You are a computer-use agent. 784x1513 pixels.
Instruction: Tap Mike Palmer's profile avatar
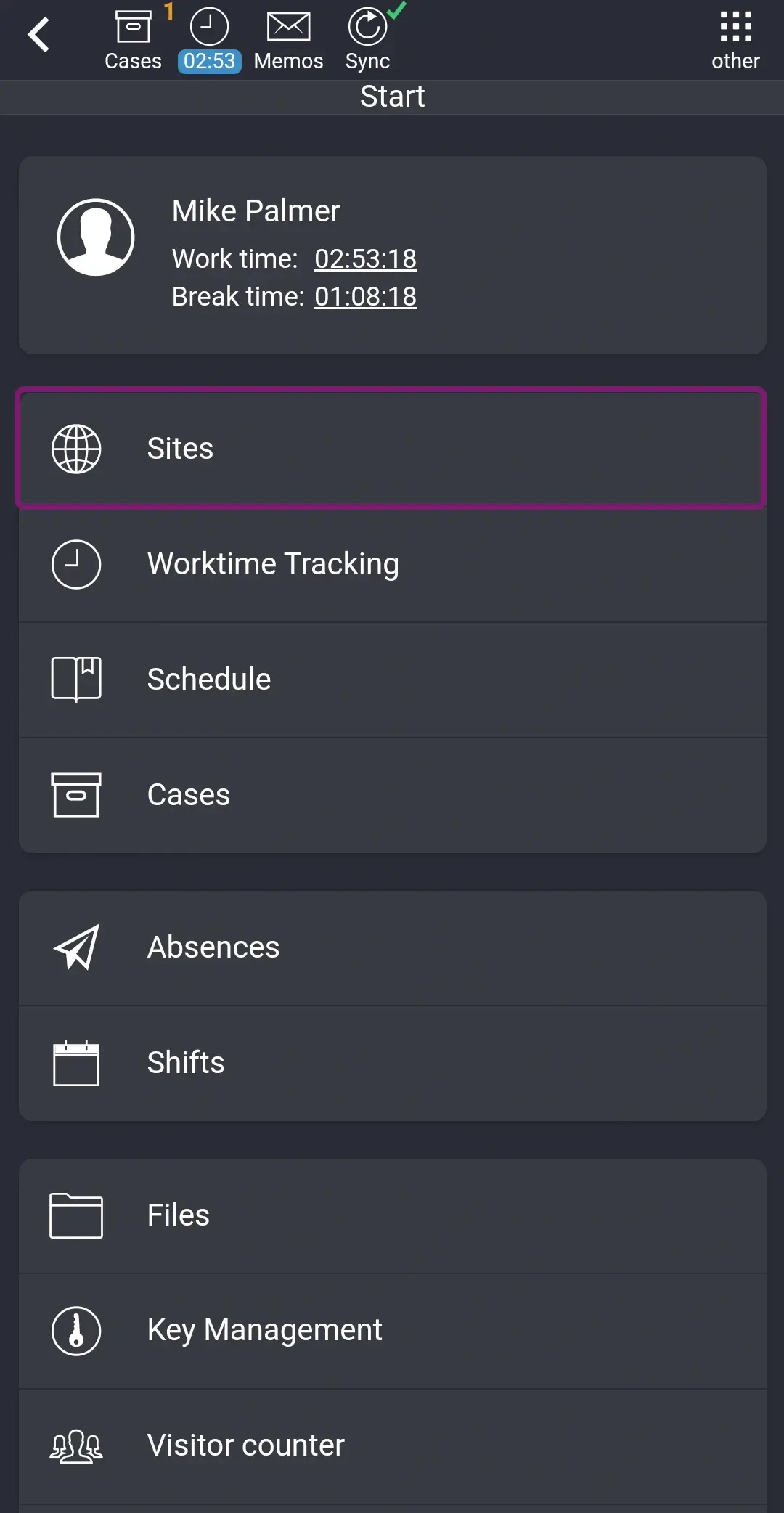point(96,237)
